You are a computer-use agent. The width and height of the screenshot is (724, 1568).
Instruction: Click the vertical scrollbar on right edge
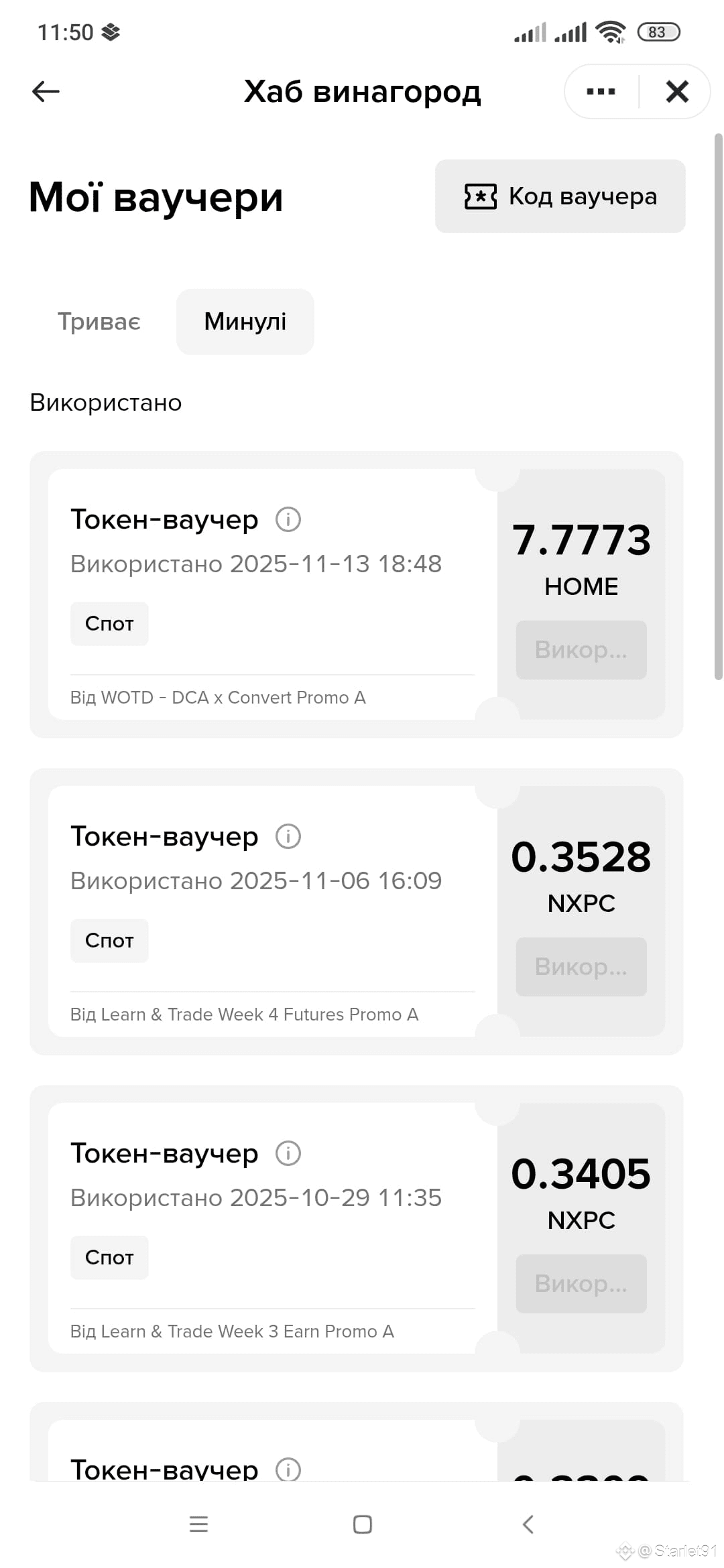tap(718, 407)
